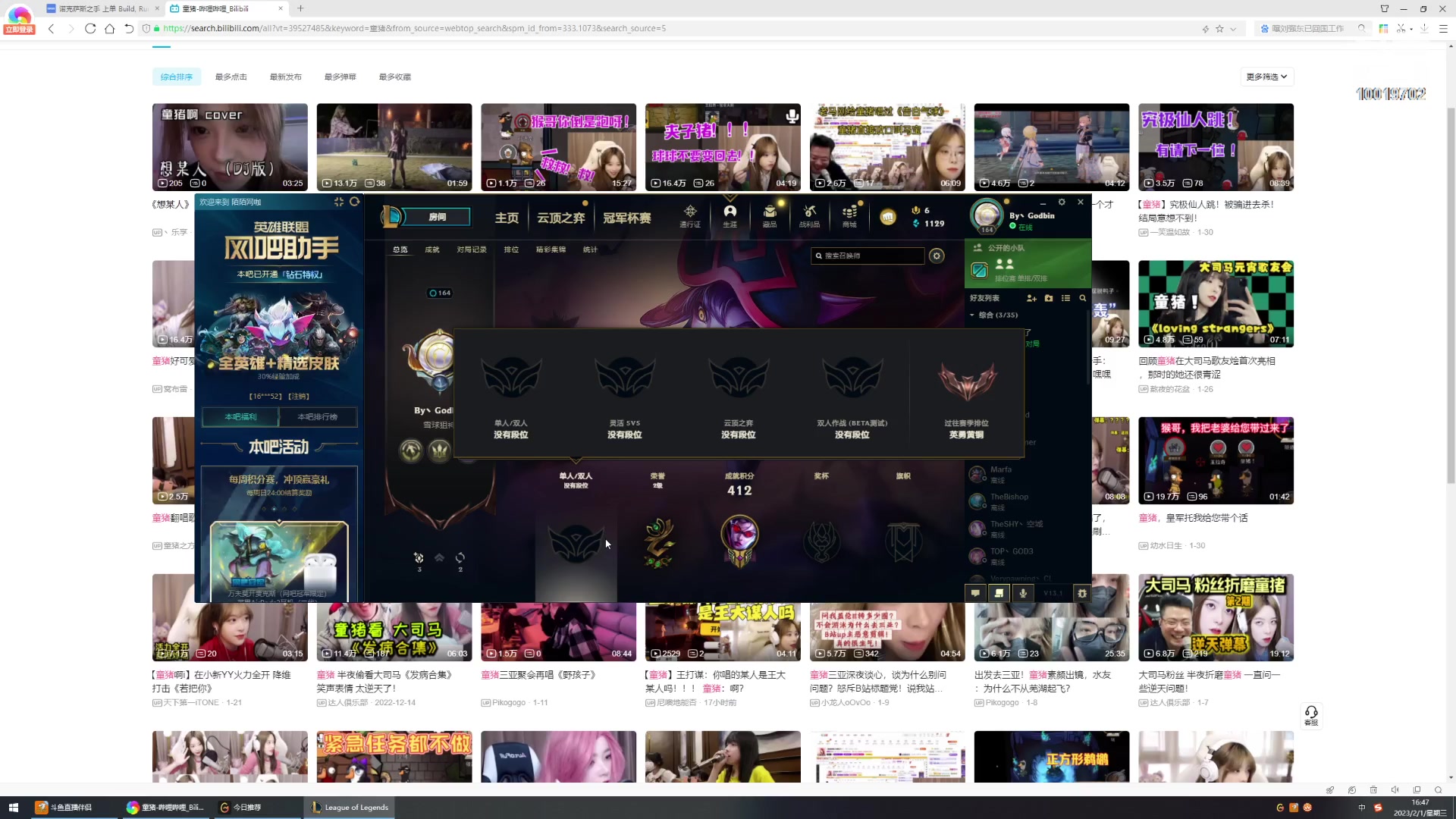Open the missions note icon at the client bottom
This screenshot has height=819, width=1456.
click(x=999, y=593)
